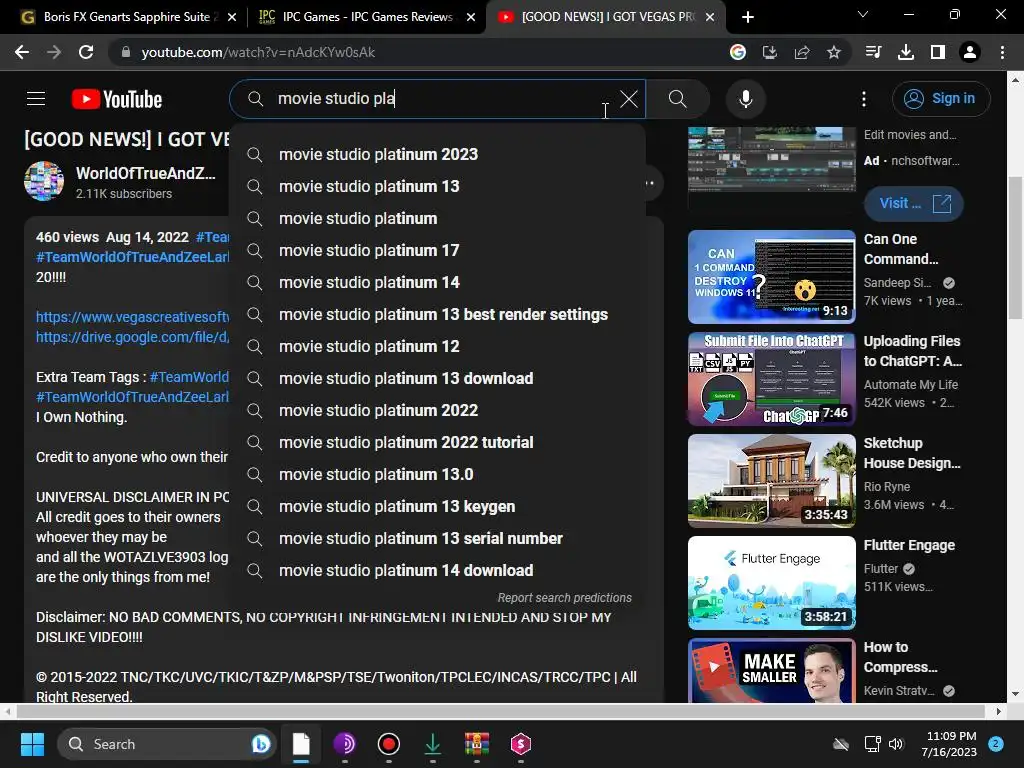The width and height of the screenshot is (1024, 768).
Task: Choose platinum 2022 tutorial suggestion
Action: (x=437, y=442)
